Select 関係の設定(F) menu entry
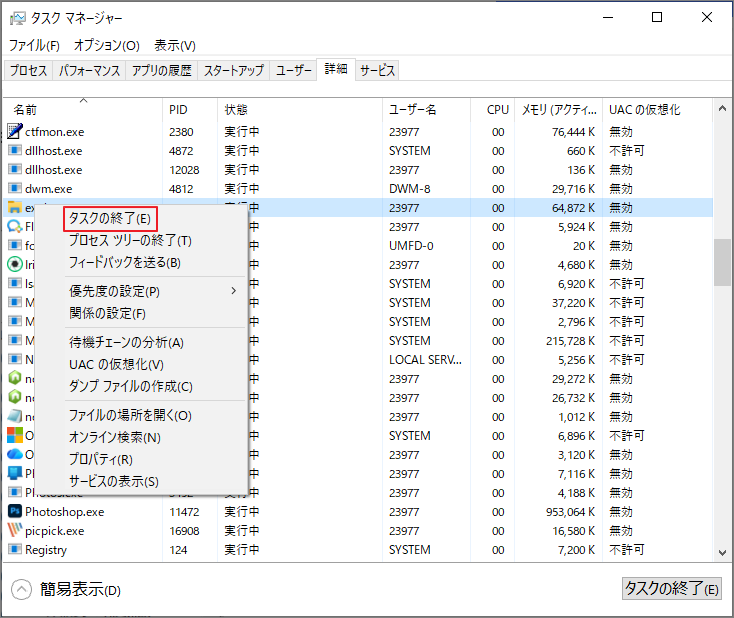The height and width of the screenshot is (618, 734). pos(107,313)
